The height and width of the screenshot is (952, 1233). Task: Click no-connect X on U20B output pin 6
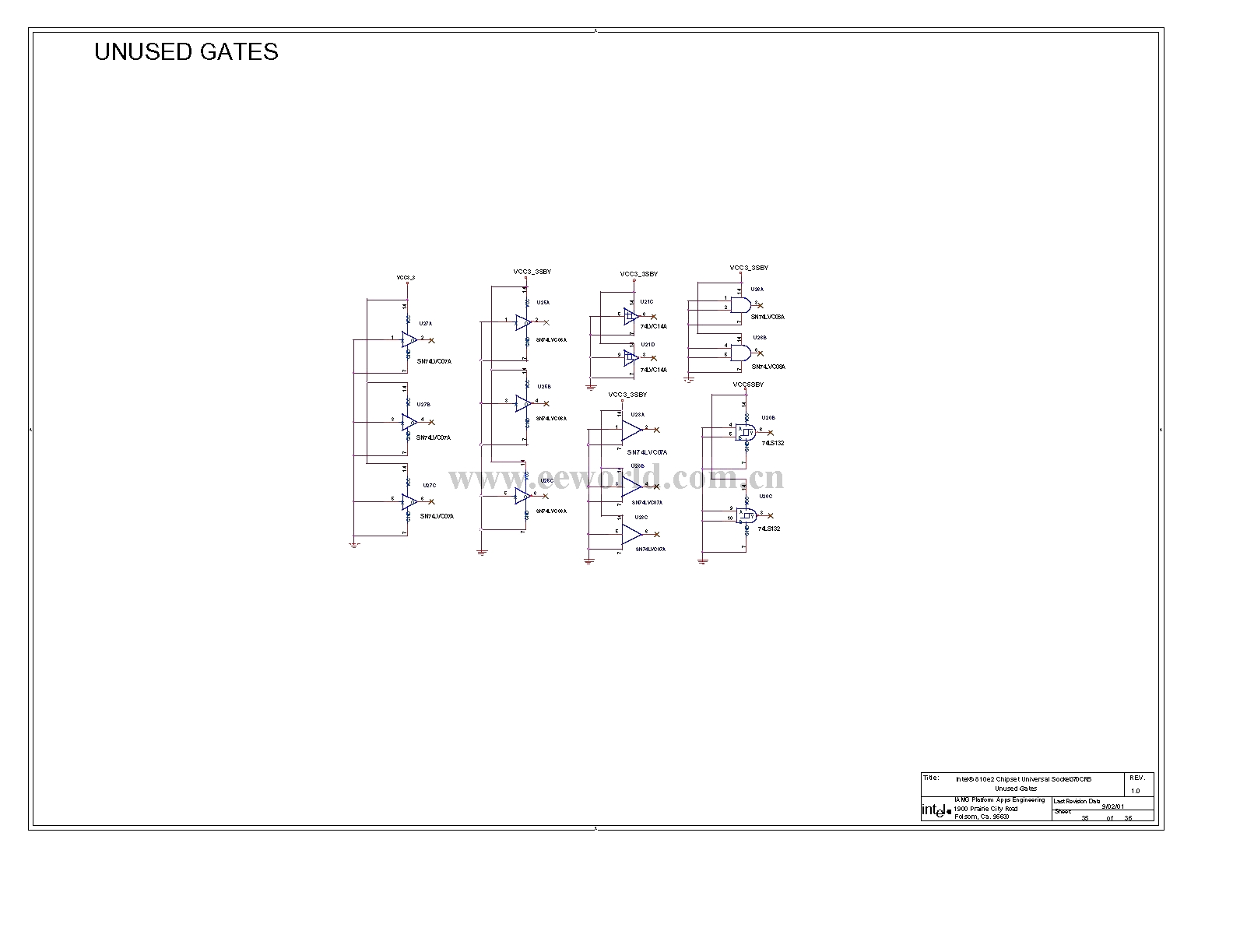[x=771, y=431]
